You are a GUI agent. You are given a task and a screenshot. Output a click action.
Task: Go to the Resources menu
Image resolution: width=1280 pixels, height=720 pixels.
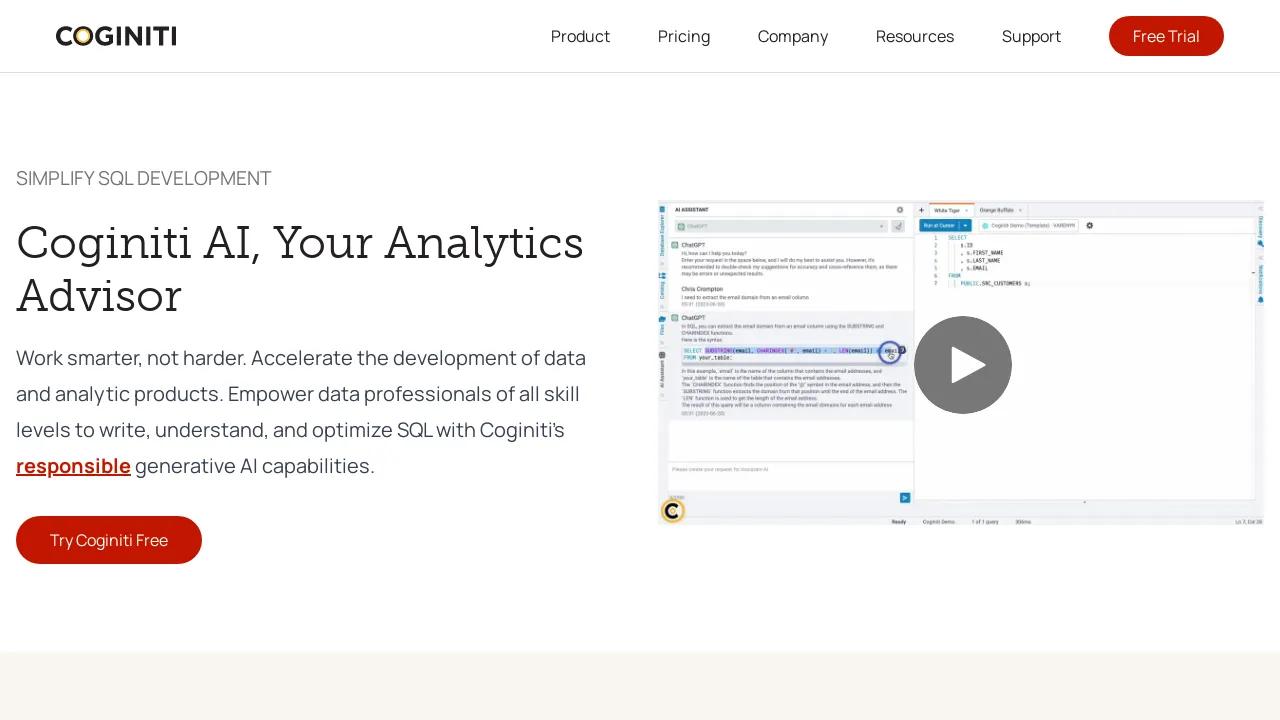[x=915, y=36]
